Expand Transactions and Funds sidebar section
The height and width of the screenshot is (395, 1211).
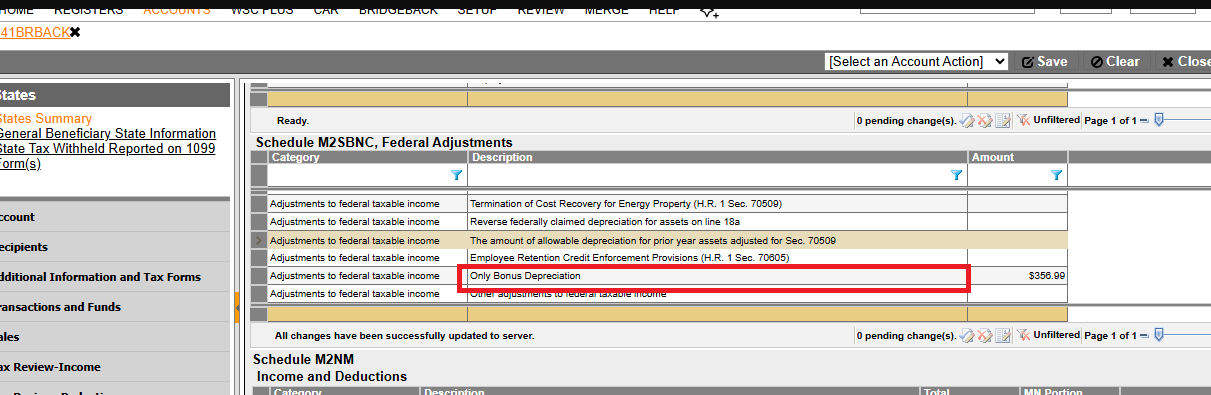(x=115, y=307)
